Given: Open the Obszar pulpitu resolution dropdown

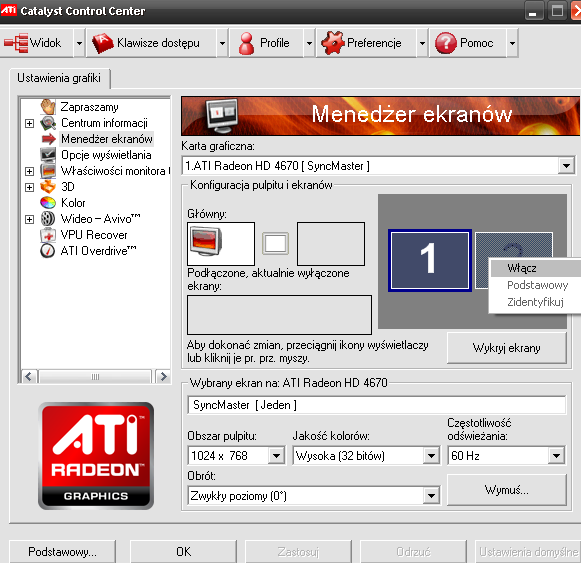Looking at the screenshot, I should tap(277, 456).
